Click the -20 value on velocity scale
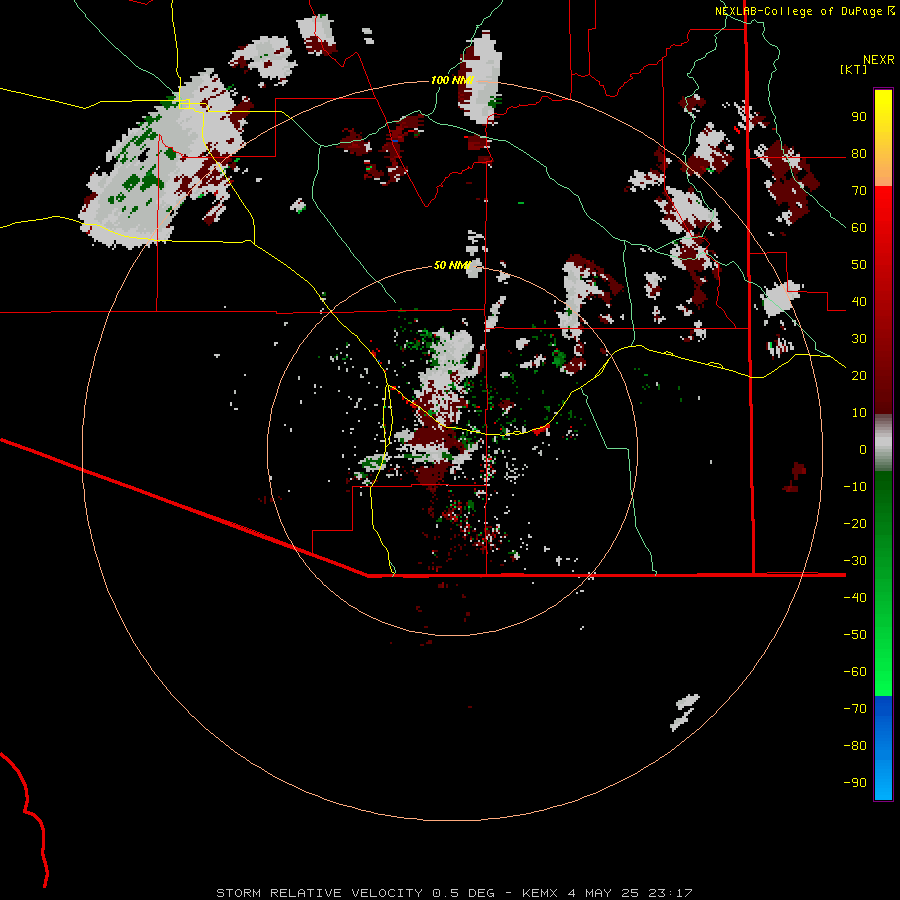The height and width of the screenshot is (900, 900). pyautogui.click(x=855, y=524)
